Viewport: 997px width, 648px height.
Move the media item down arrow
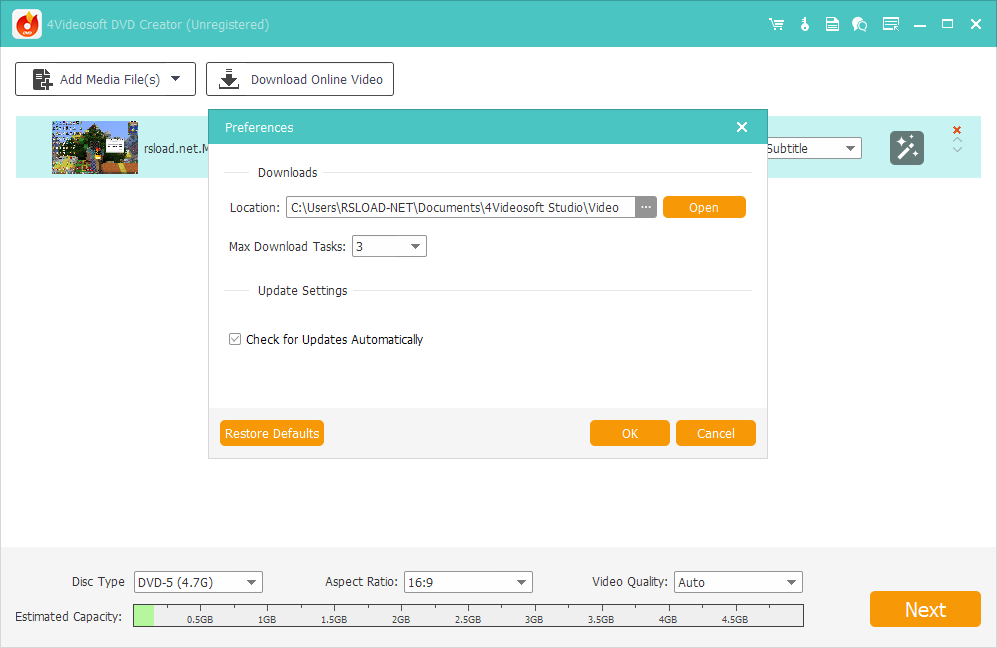[x=957, y=149]
